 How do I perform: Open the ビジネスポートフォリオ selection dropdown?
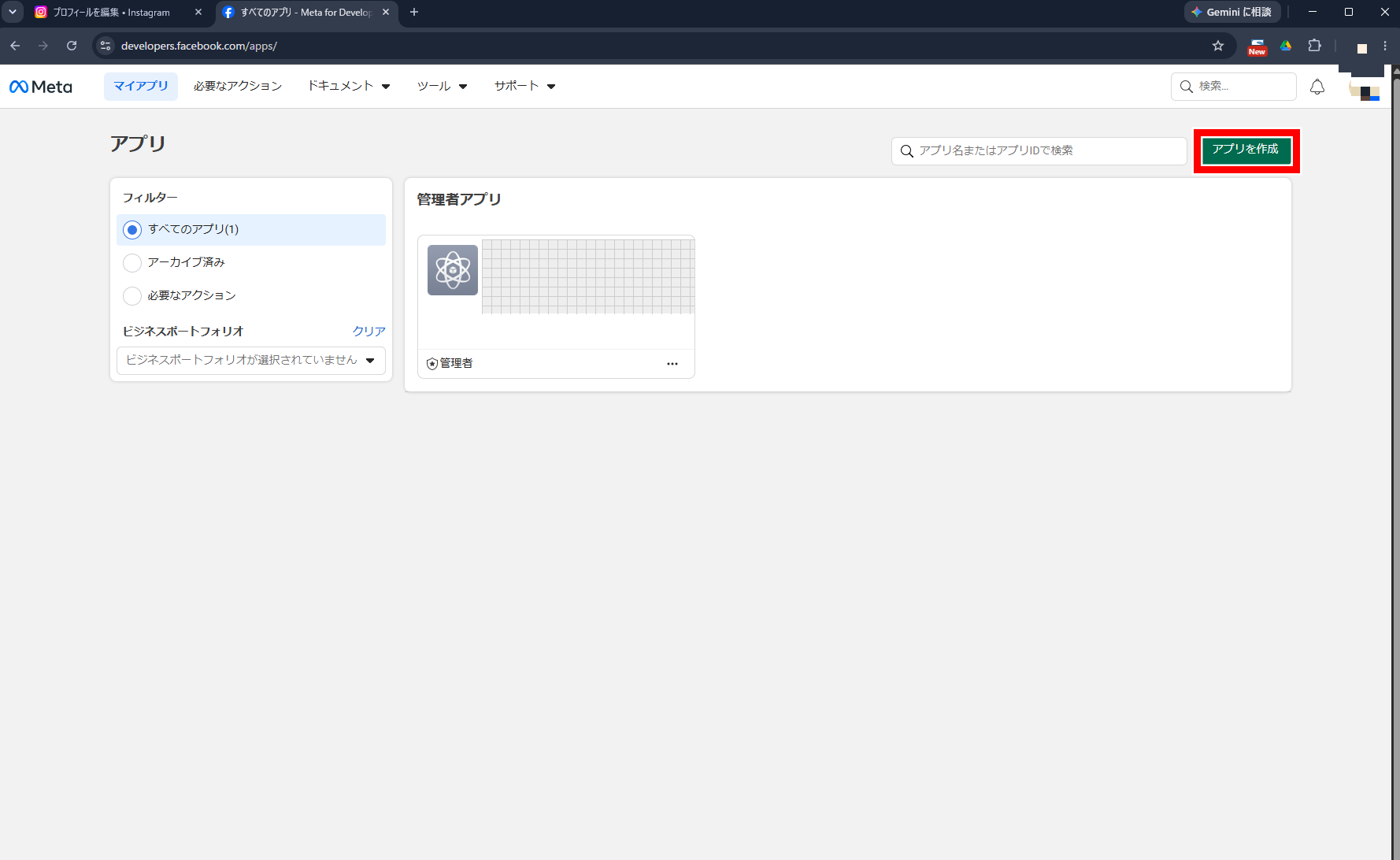251,360
